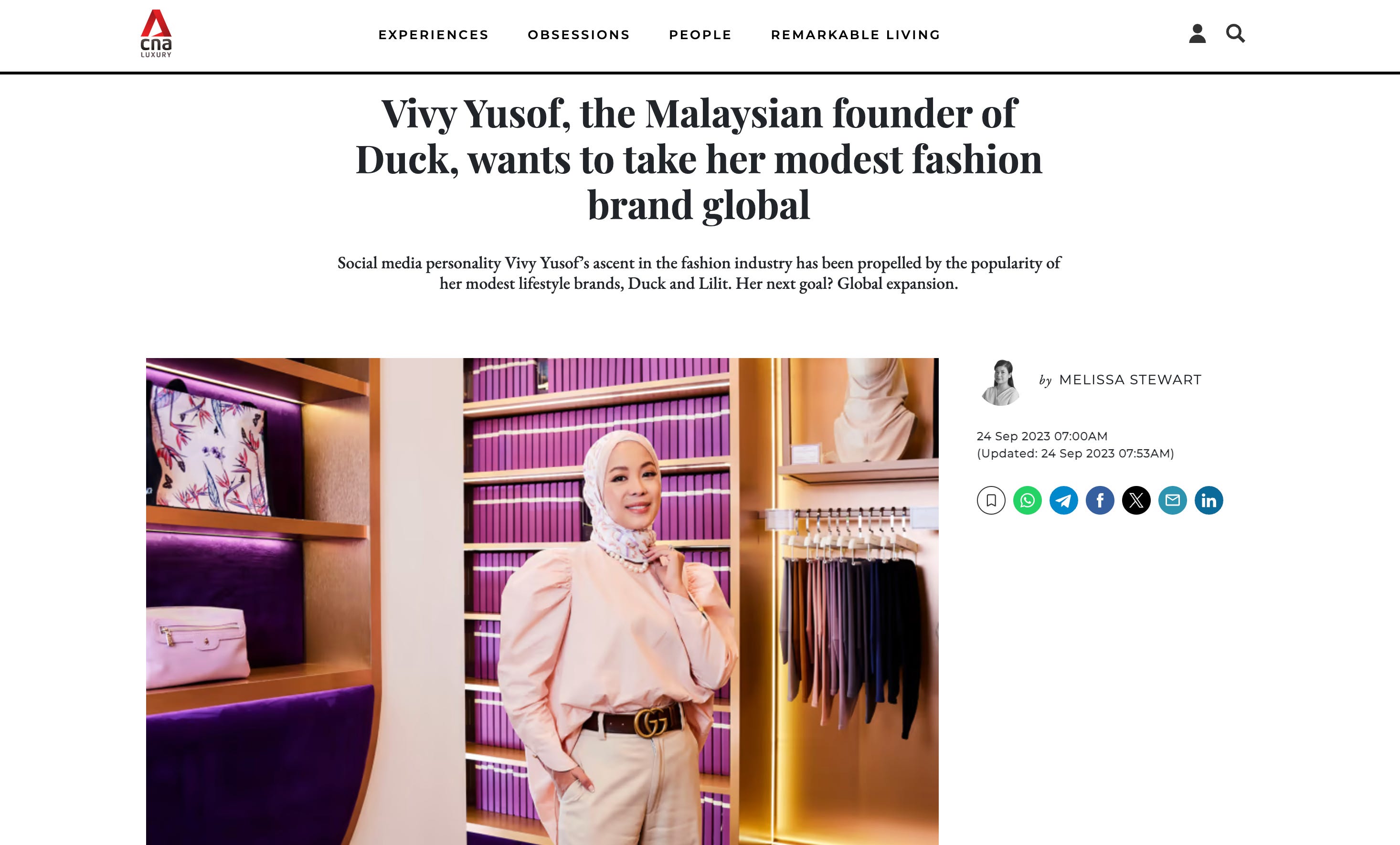Open author Melissa Stewart's page

tap(1130, 380)
